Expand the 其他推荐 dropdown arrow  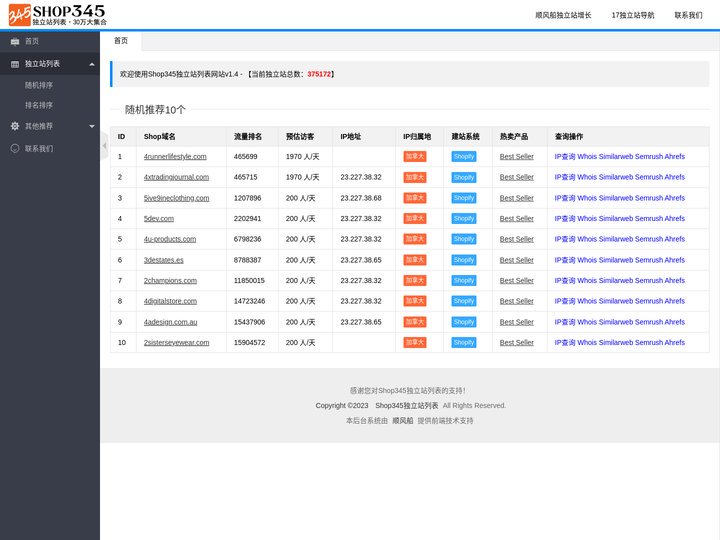click(92, 126)
